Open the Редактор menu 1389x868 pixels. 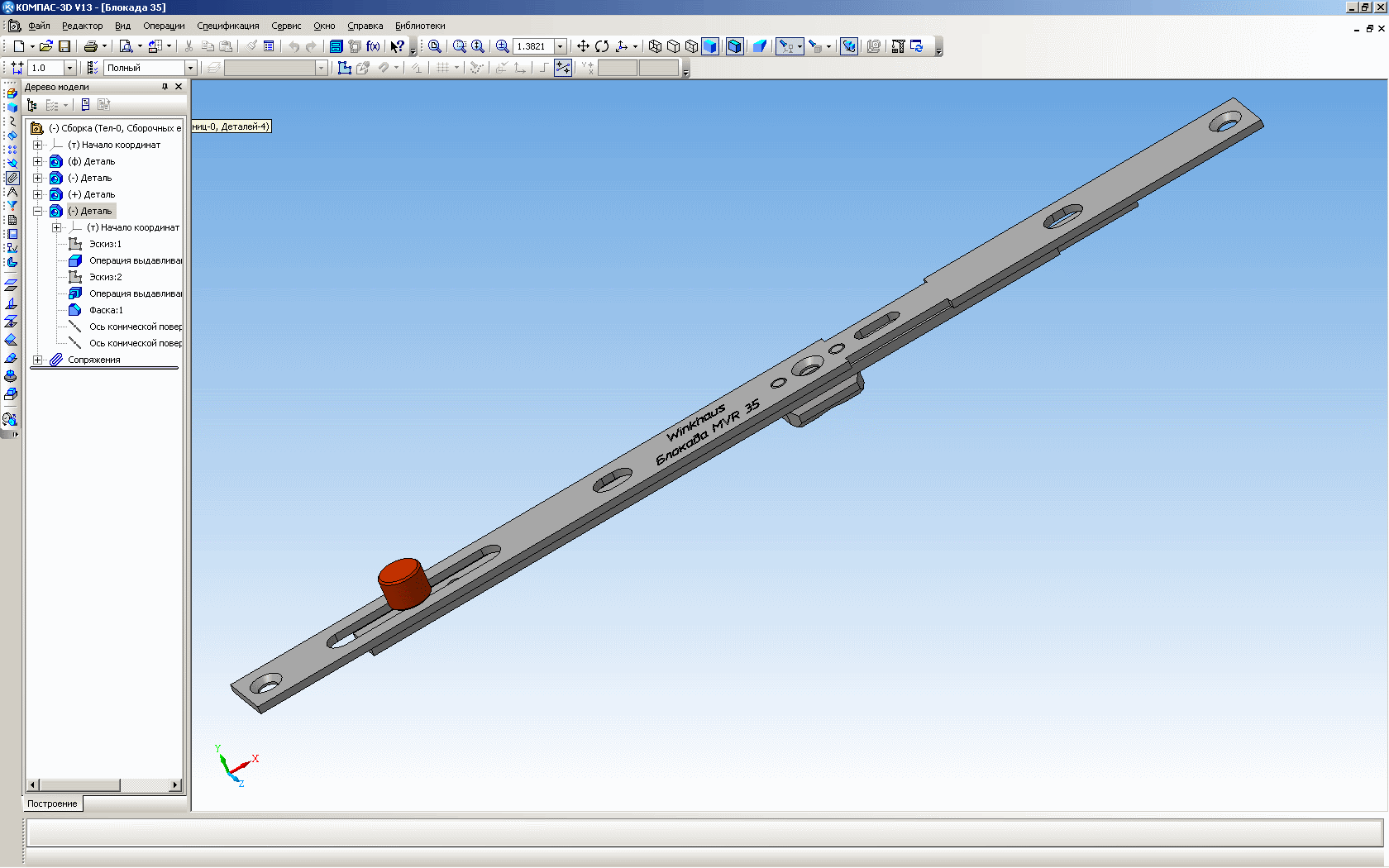83,26
